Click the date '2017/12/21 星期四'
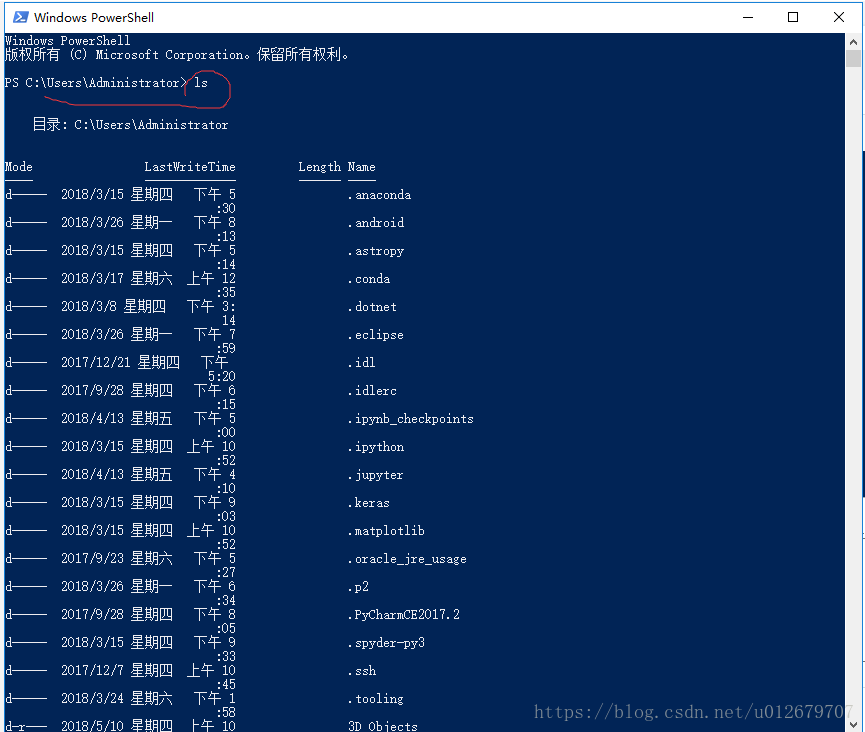 coord(120,362)
